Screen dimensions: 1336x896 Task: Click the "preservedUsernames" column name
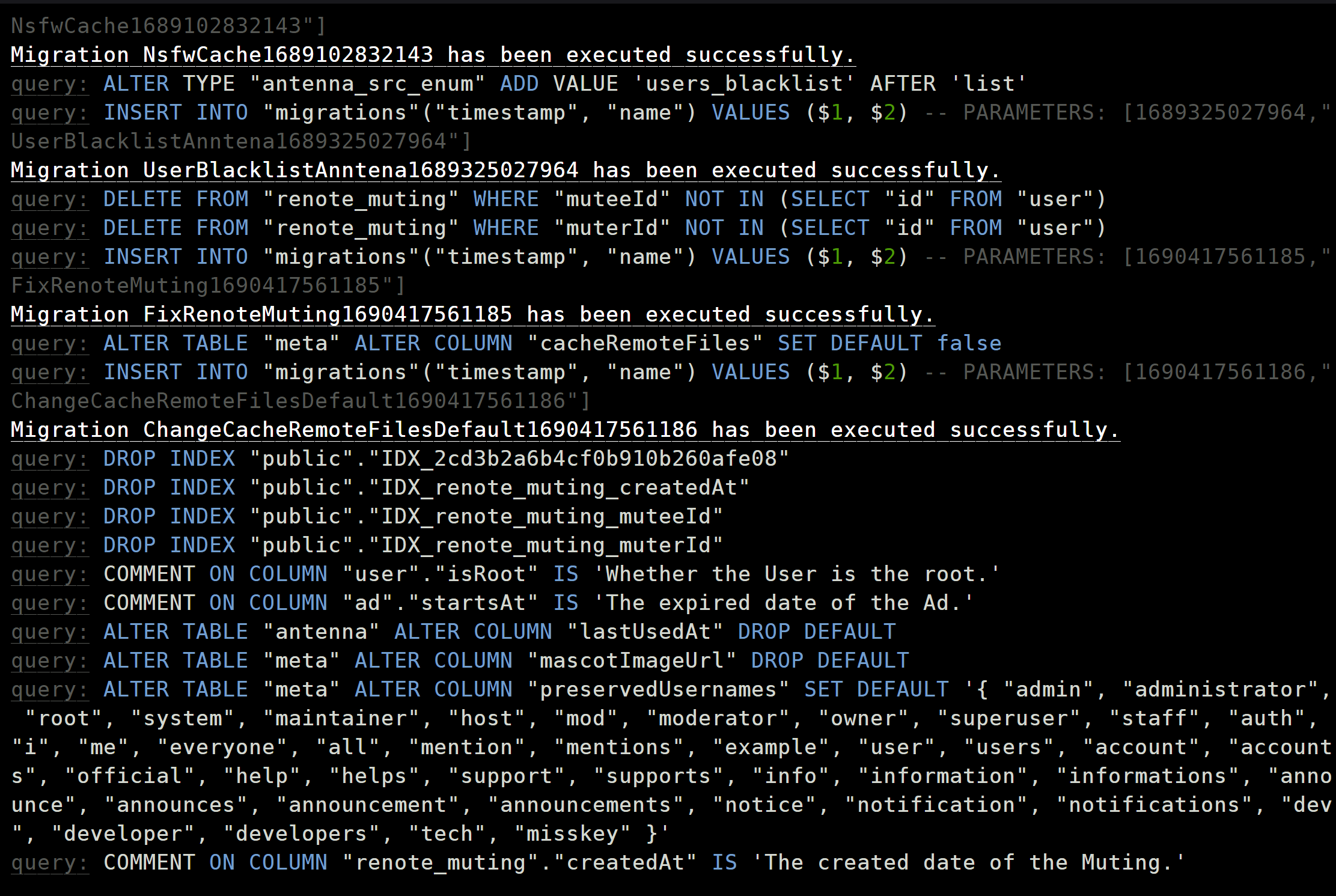coord(658,690)
